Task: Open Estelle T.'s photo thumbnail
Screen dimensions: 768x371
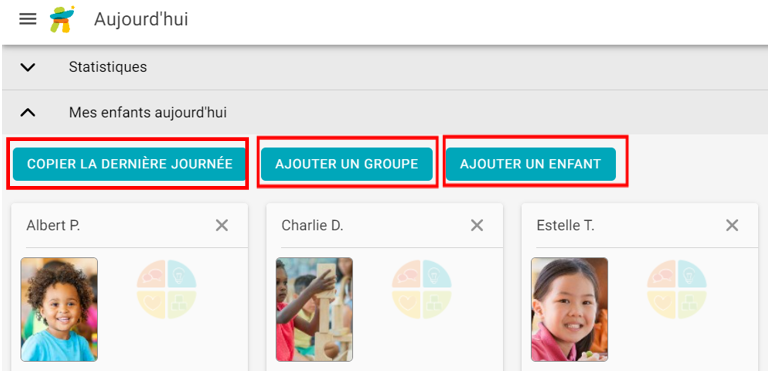Action: pyautogui.click(x=570, y=310)
